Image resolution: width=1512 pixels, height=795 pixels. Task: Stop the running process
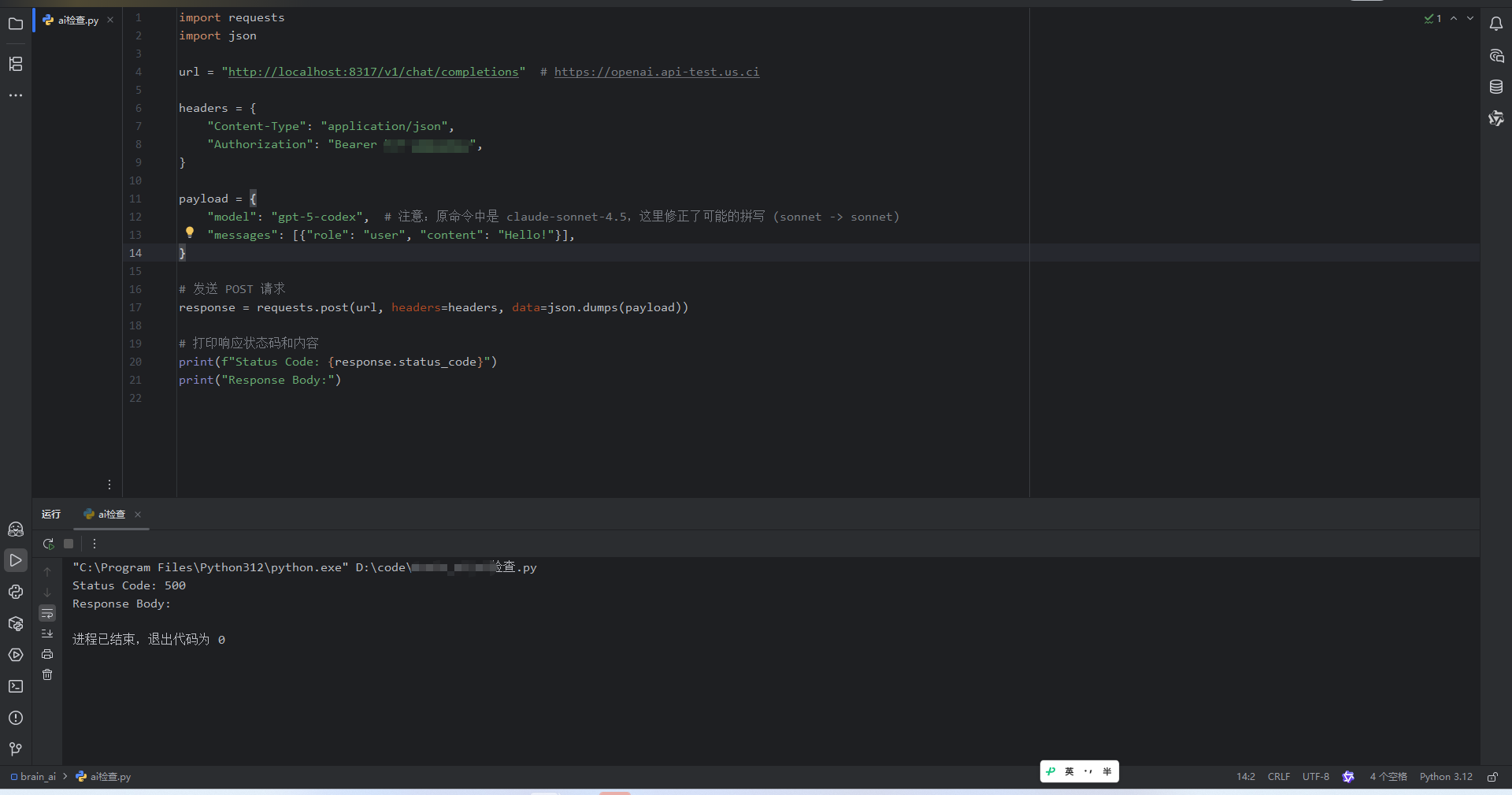pyautogui.click(x=69, y=544)
